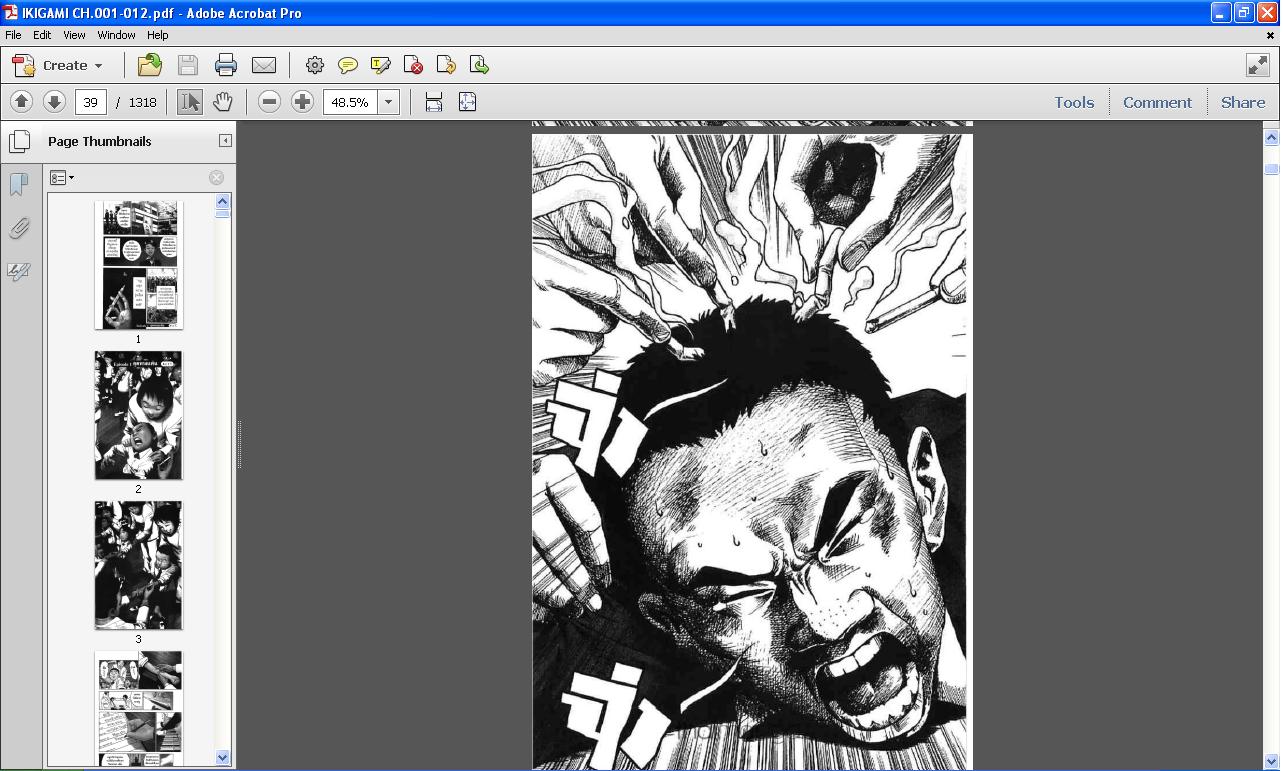Activate the Hand pan tool

(x=222, y=102)
